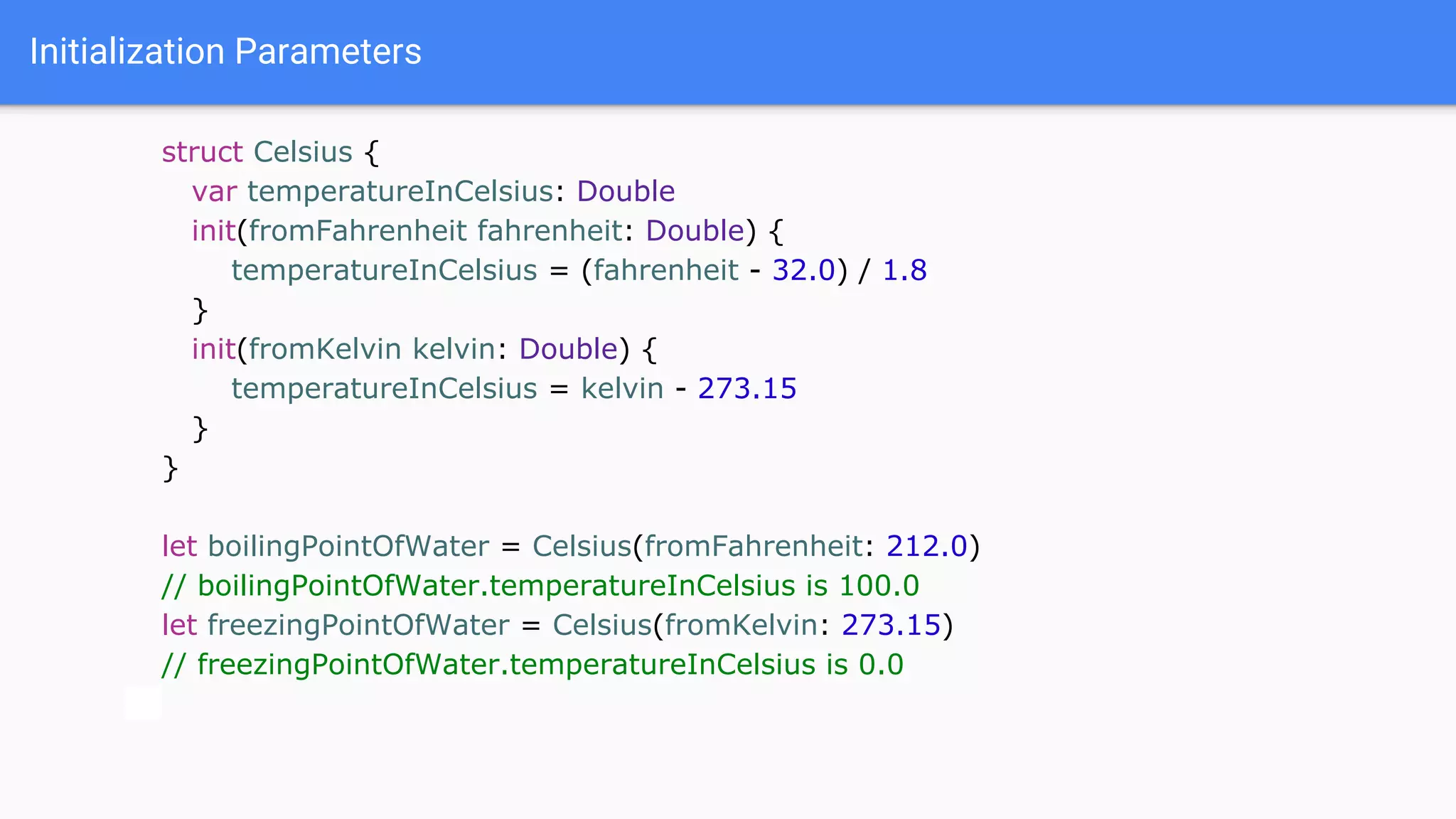Image resolution: width=1456 pixels, height=819 pixels.
Task: Click the "Double" type on the var line
Action: pyautogui.click(x=626, y=192)
